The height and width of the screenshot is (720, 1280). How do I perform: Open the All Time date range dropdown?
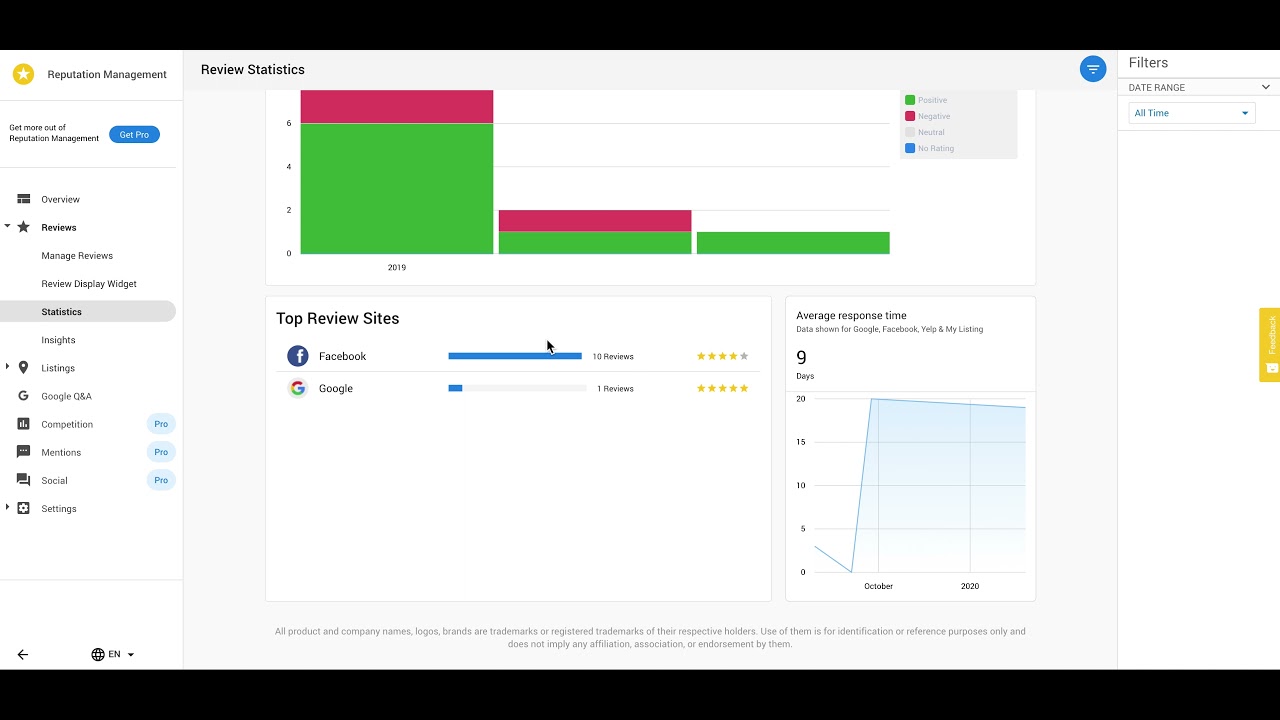(1192, 113)
